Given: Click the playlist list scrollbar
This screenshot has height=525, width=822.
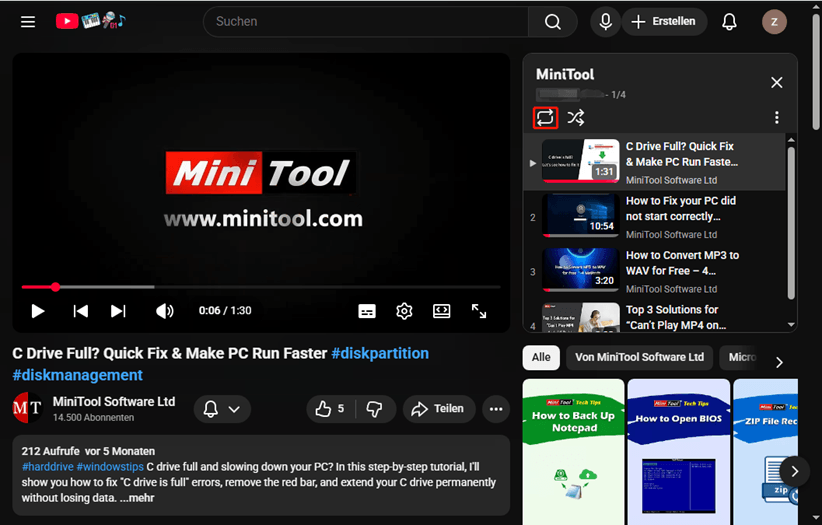Looking at the screenshot, I should [791, 223].
